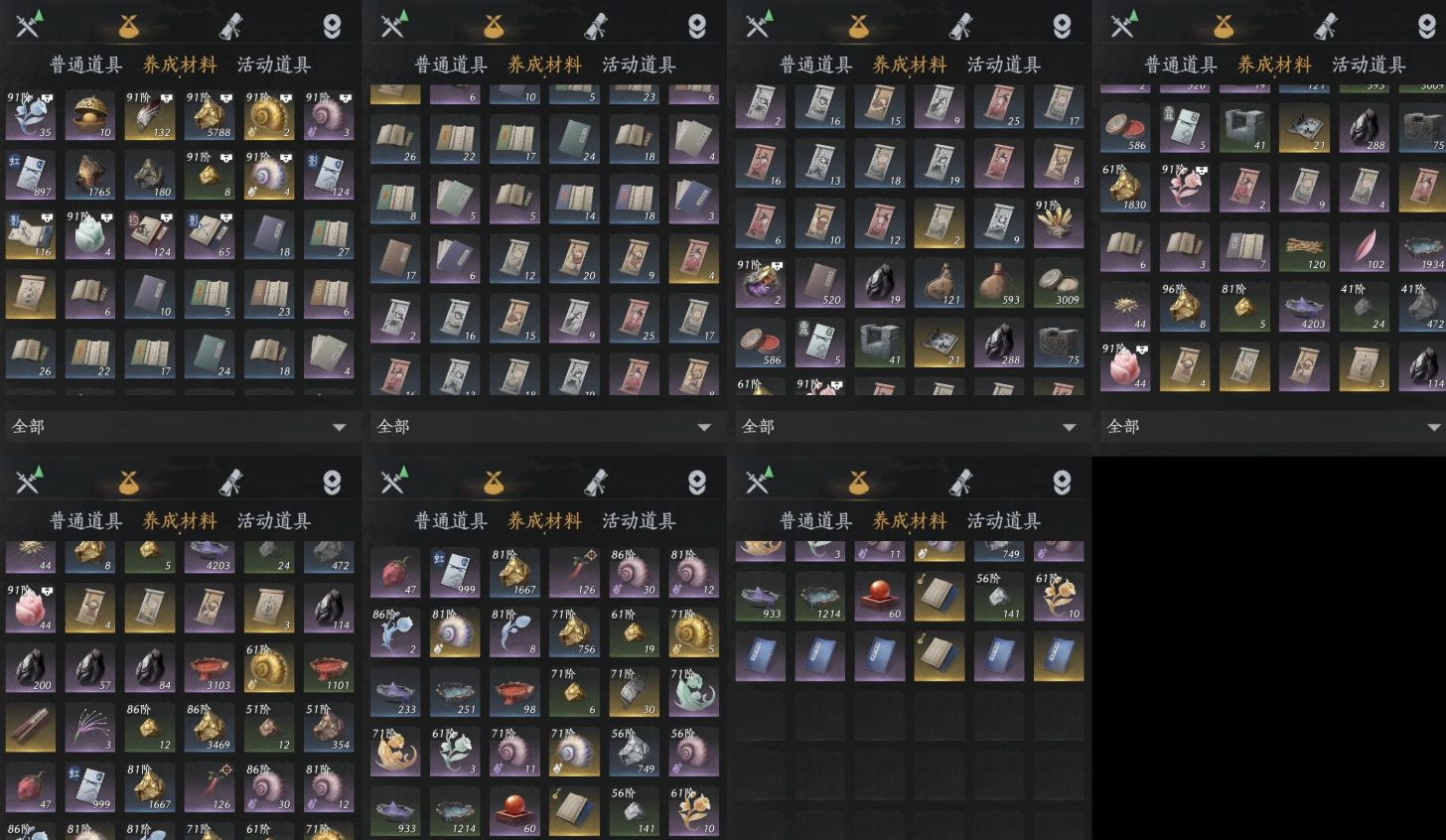Select the ore item showing 1765
The height and width of the screenshot is (840, 1446).
(90, 176)
